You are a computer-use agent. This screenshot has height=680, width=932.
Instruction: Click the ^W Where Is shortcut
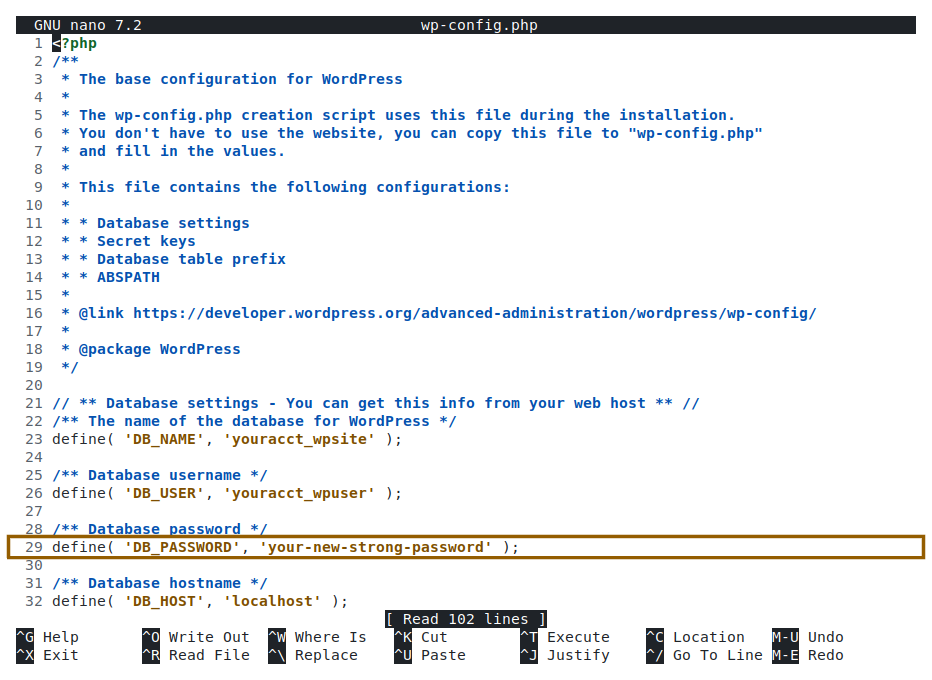click(317, 637)
